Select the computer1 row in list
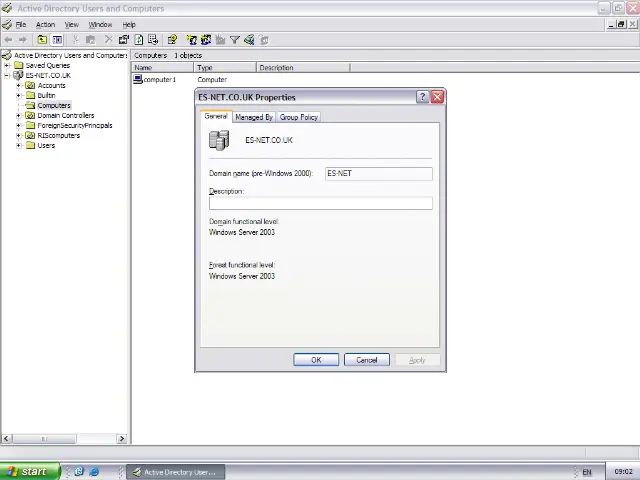This screenshot has height=480, width=640. click(x=160, y=80)
